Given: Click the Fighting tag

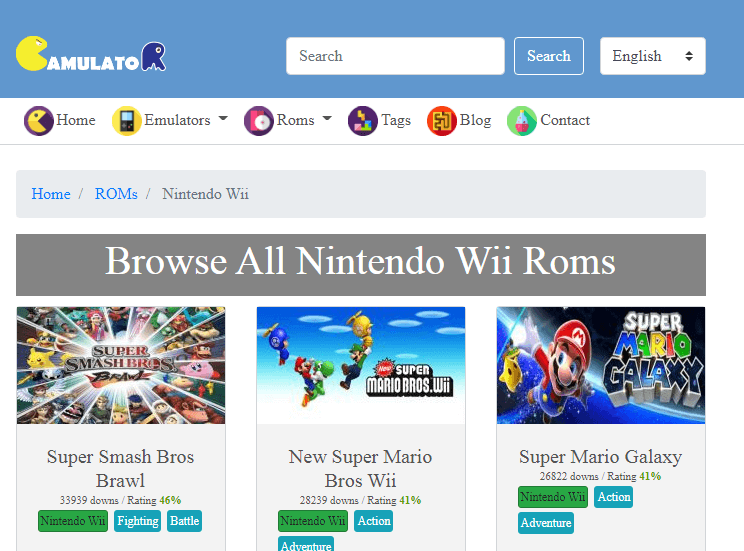Looking at the screenshot, I should tap(138, 521).
